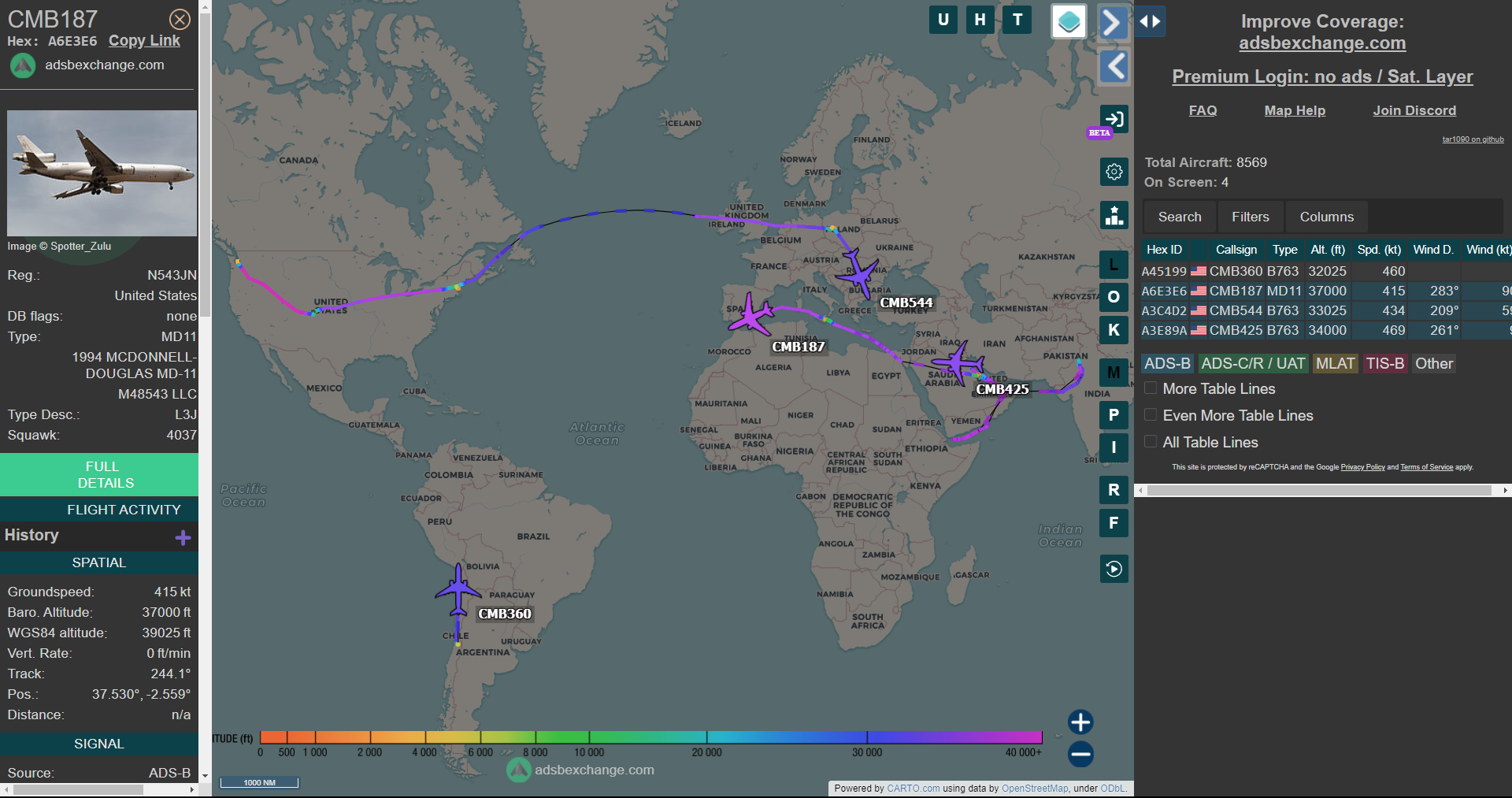1512x798 pixels.
Task: Click the ADS-B source legend swatch
Action: coord(1168,363)
